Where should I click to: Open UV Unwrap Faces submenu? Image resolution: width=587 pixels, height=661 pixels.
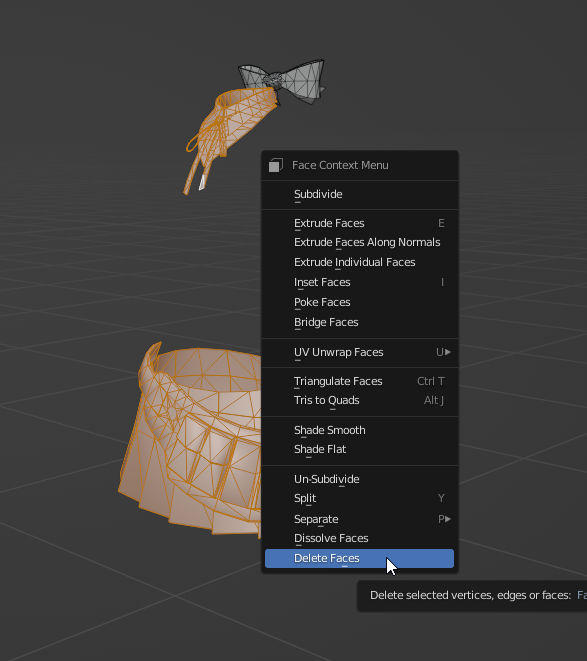359,352
